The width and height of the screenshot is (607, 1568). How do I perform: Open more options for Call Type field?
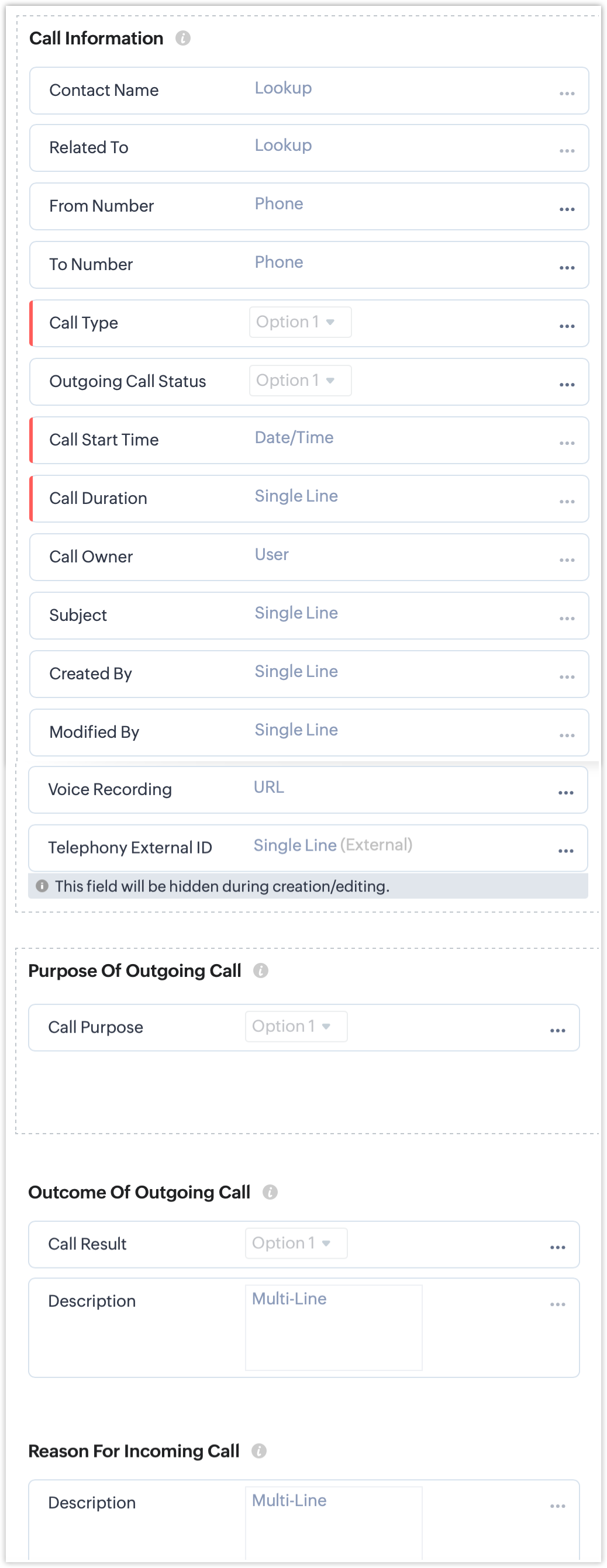click(x=567, y=326)
